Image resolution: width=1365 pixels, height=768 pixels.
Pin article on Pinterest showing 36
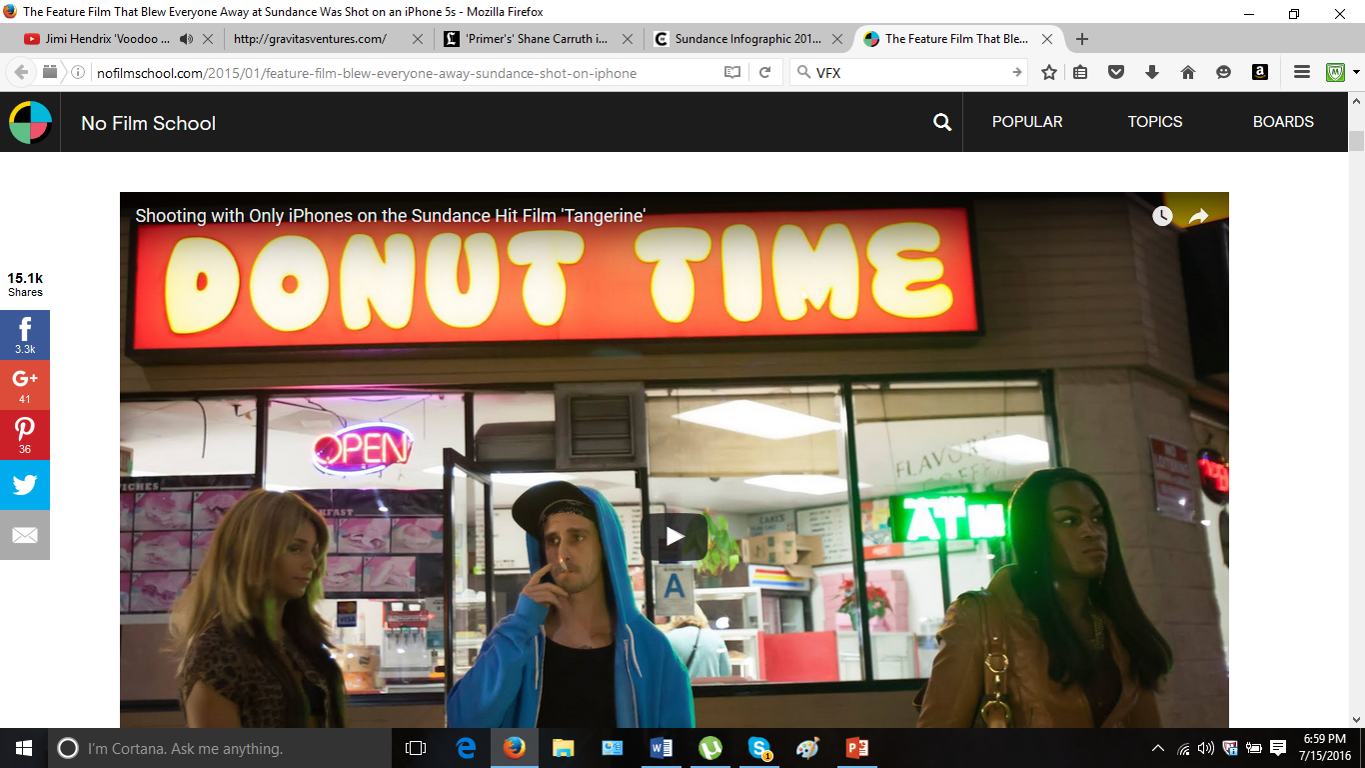(x=25, y=435)
